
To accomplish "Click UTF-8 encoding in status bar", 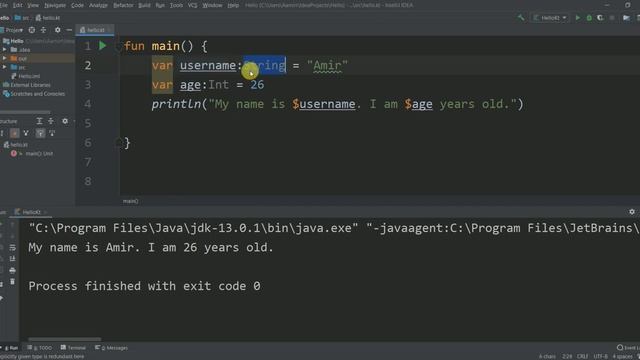I will coord(600,356).
